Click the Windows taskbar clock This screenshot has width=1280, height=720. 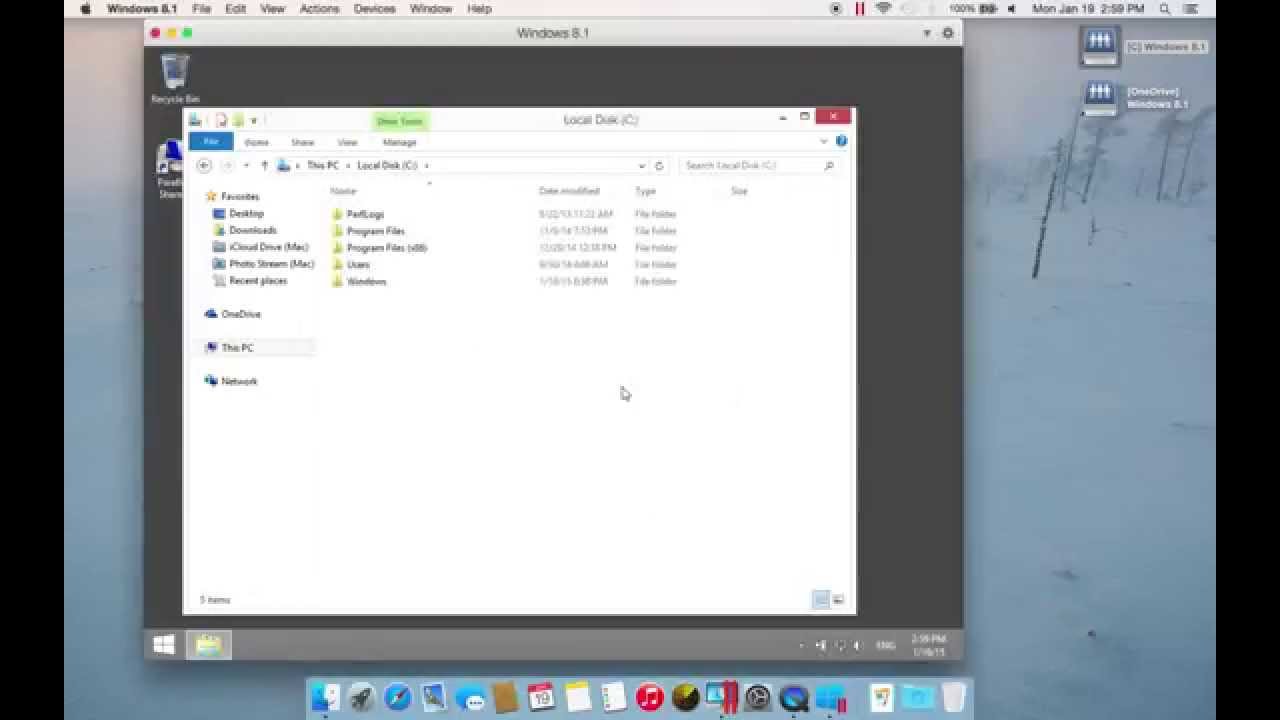[x=928, y=645]
